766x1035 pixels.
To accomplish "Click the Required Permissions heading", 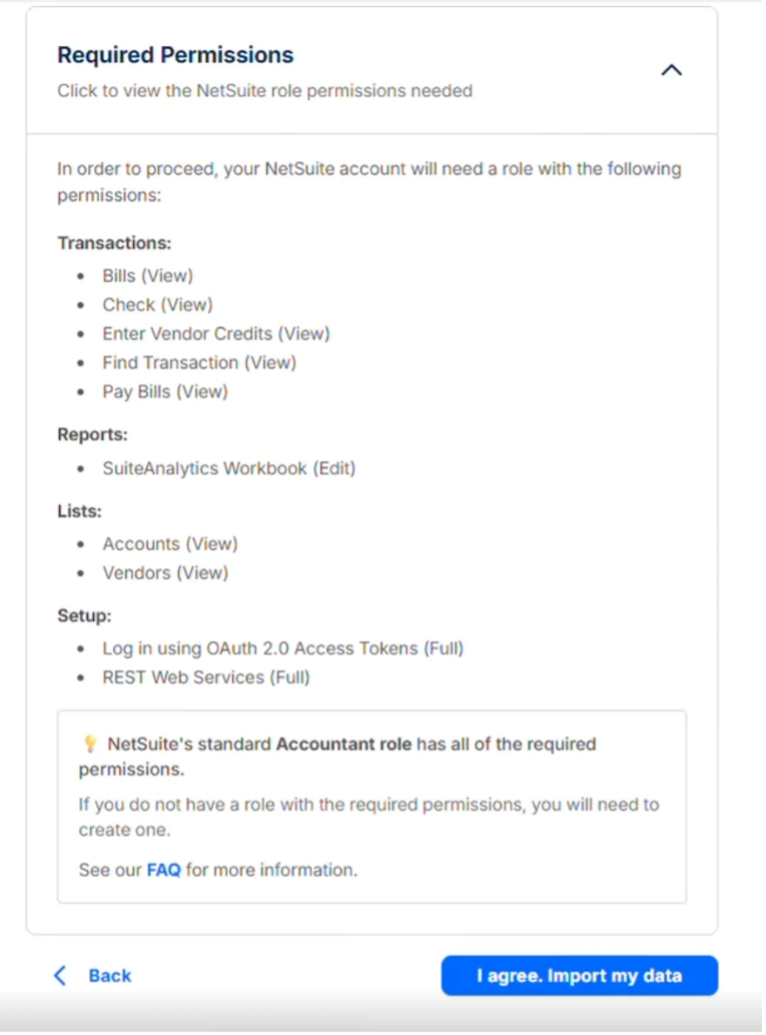I will [175, 55].
